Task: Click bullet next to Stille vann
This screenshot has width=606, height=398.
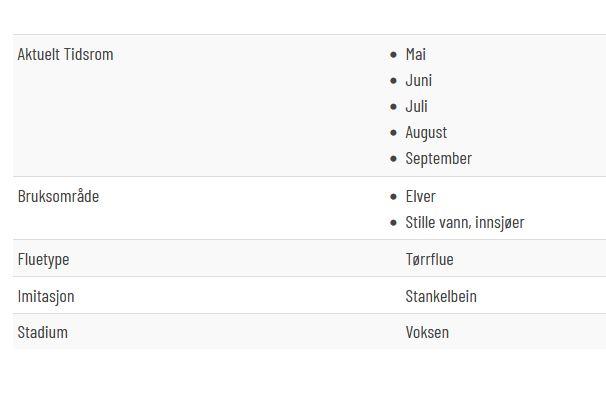Action: pos(393,223)
